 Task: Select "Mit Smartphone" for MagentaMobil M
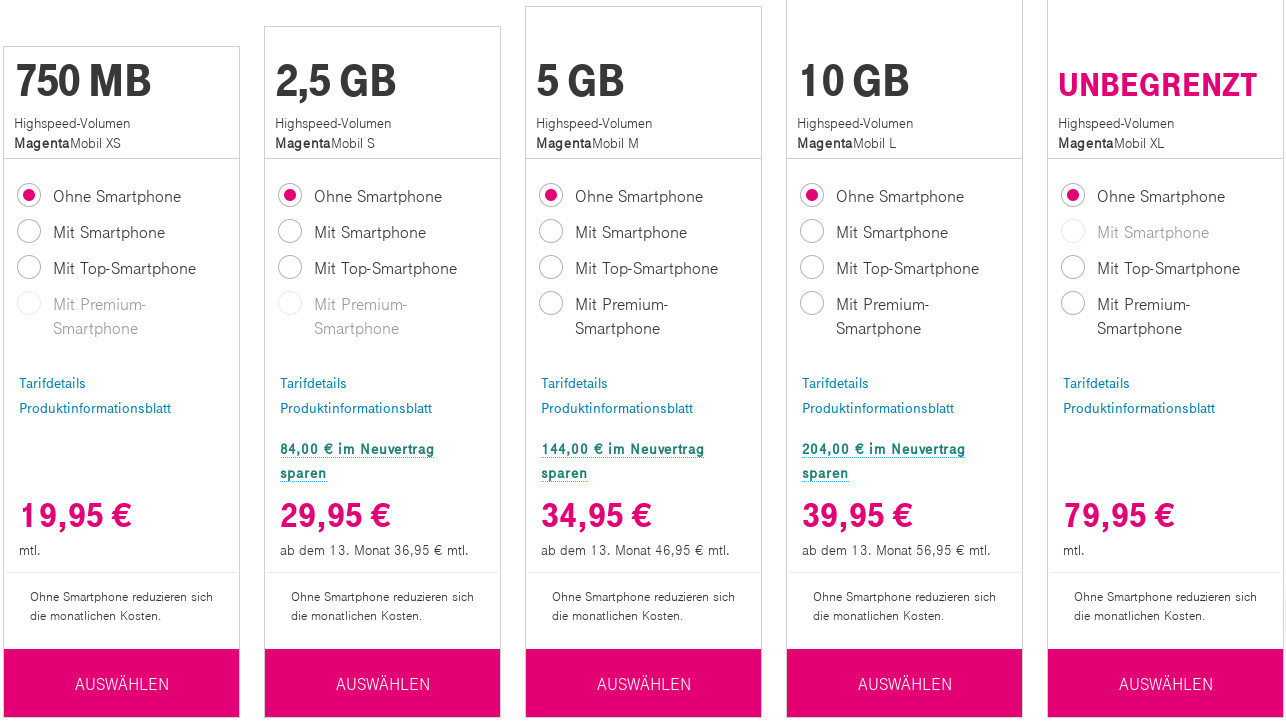(x=550, y=231)
